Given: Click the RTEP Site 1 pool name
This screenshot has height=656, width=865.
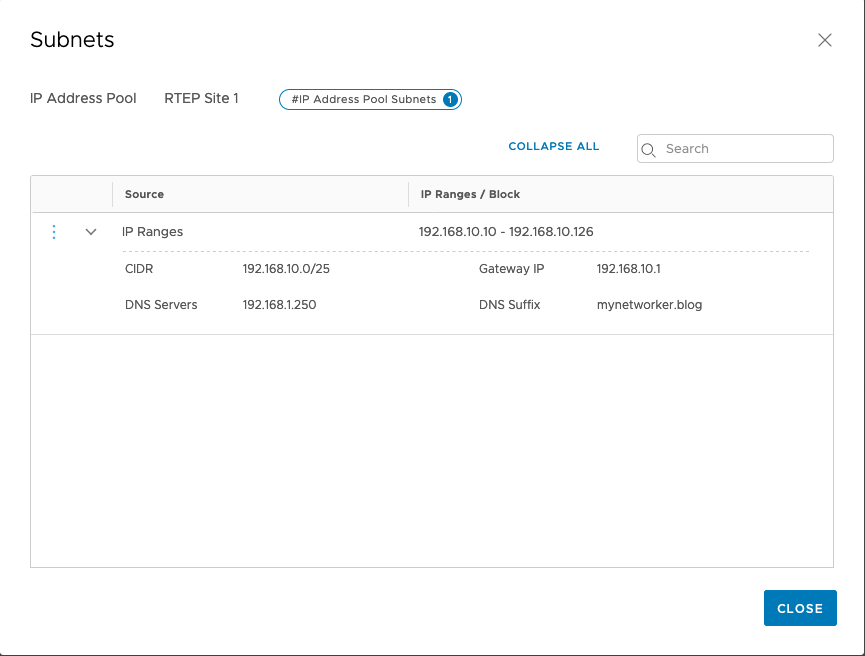Looking at the screenshot, I should click(x=201, y=99).
